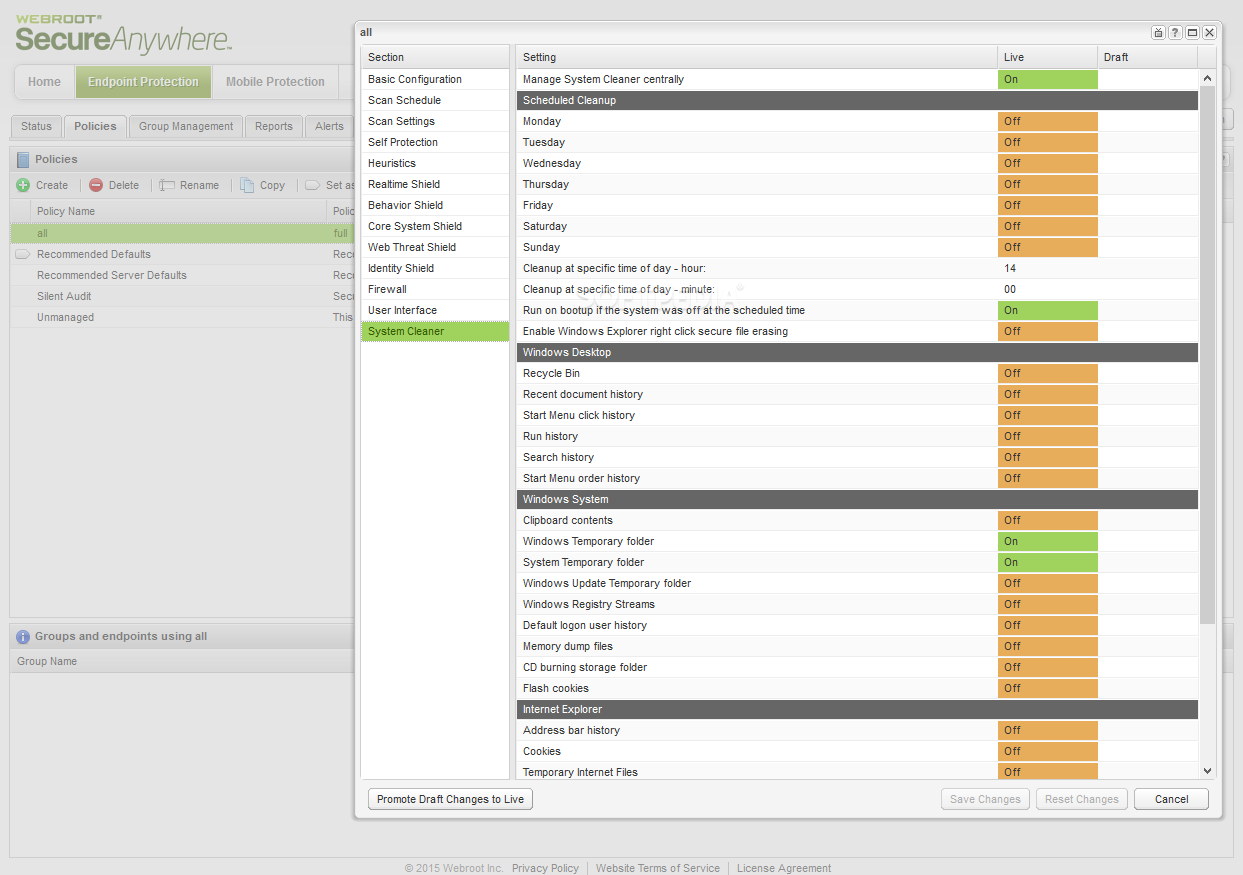This screenshot has height=875, width=1243.
Task: Click the Copy policy icon
Action: [x=247, y=185]
